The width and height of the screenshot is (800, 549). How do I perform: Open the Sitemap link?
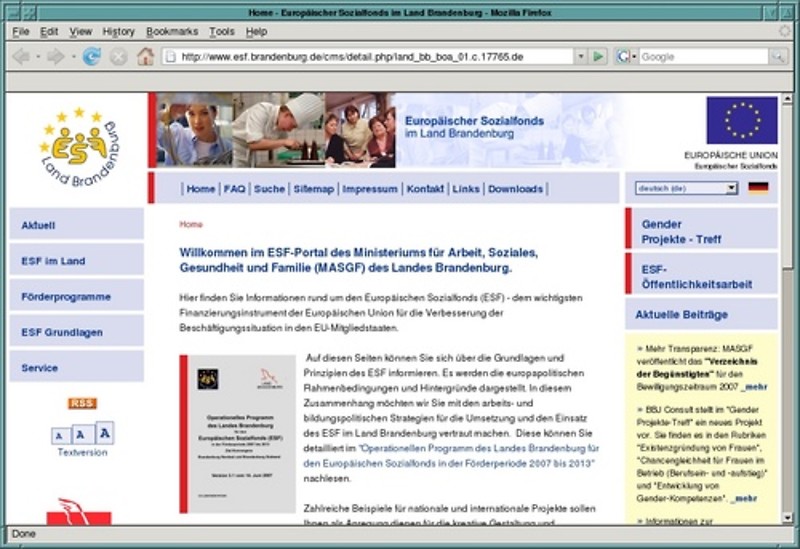(314, 189)
